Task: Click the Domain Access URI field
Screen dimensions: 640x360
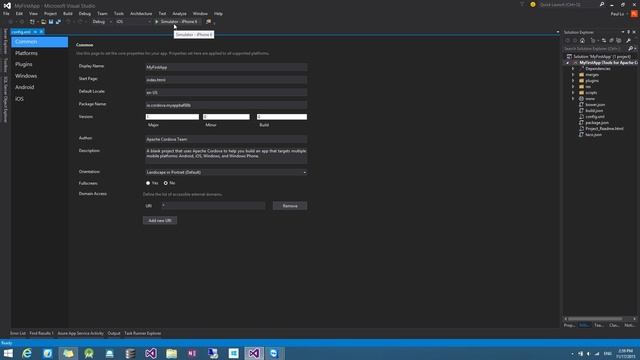Action: point(213,206)
